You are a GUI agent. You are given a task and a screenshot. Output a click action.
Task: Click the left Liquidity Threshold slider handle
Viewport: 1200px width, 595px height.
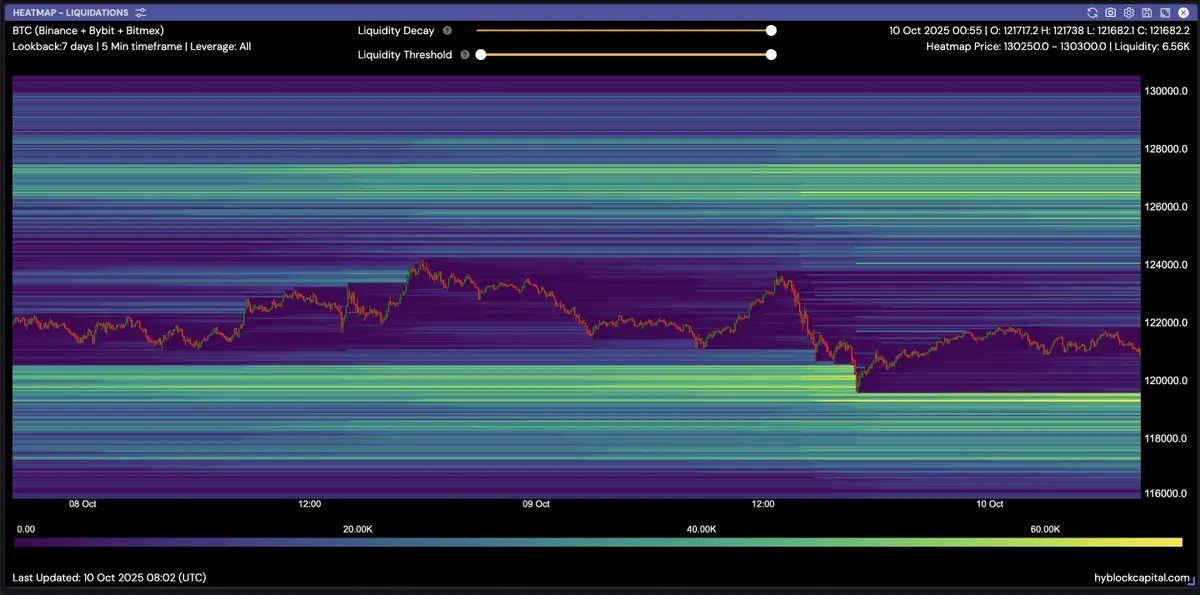(481, 55)
